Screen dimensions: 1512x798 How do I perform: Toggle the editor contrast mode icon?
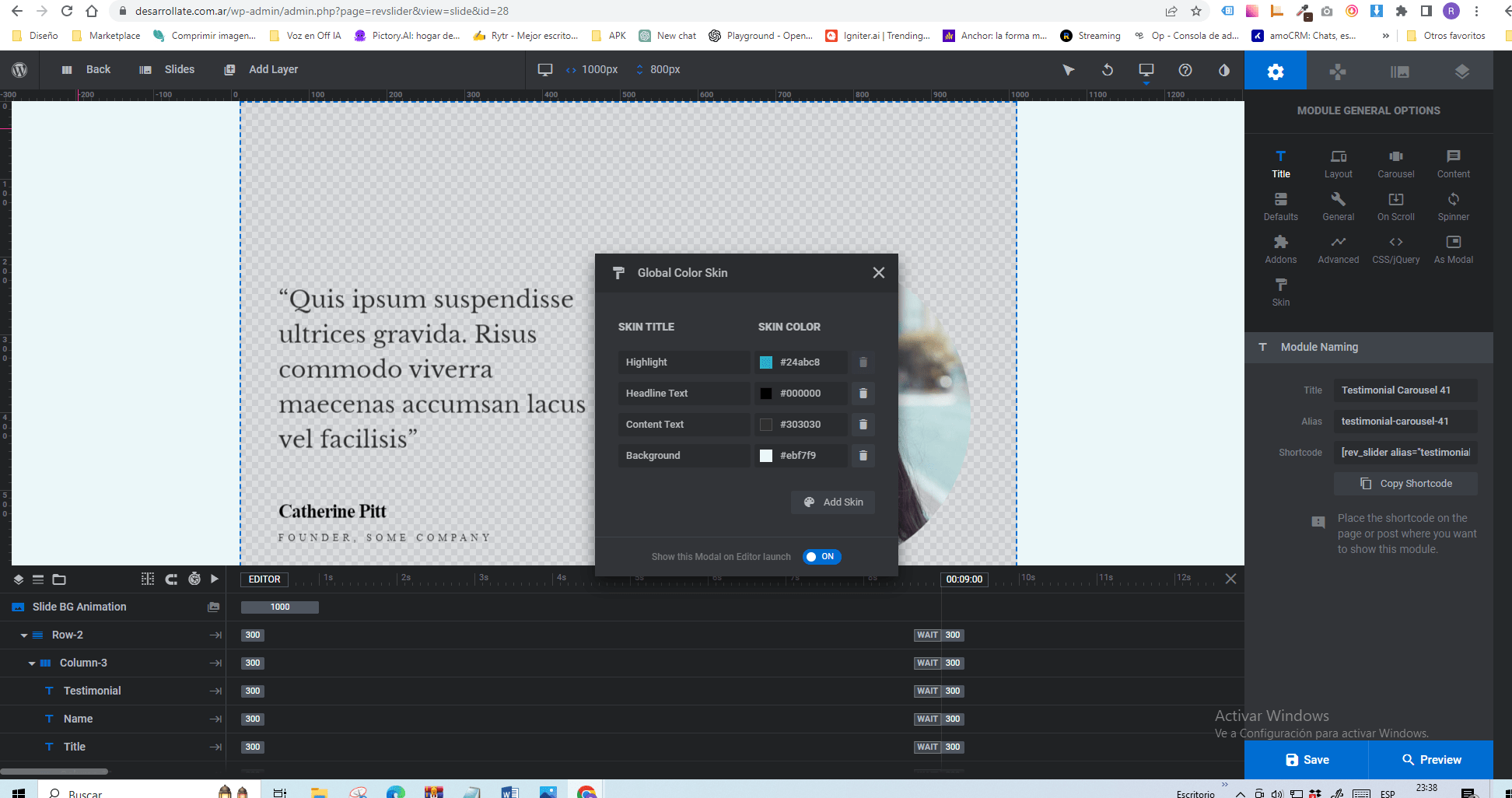point(1224,70)
